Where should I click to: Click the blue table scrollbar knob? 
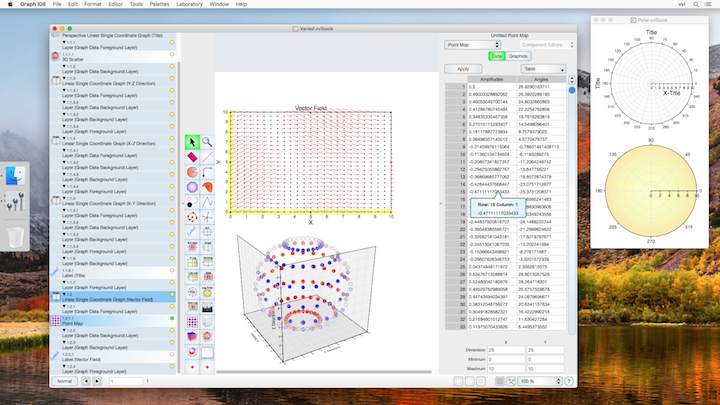click(572, 90)
